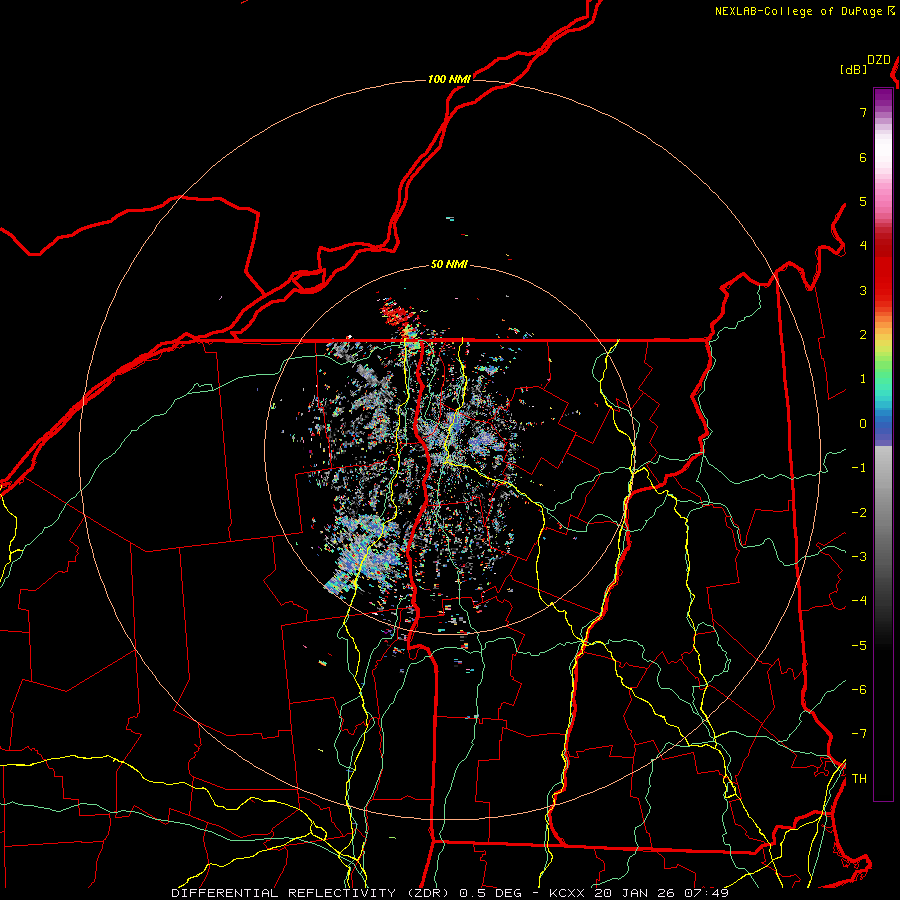900x900 pixels.
Task: Click the -1 value on the scale
Action: 859,468
